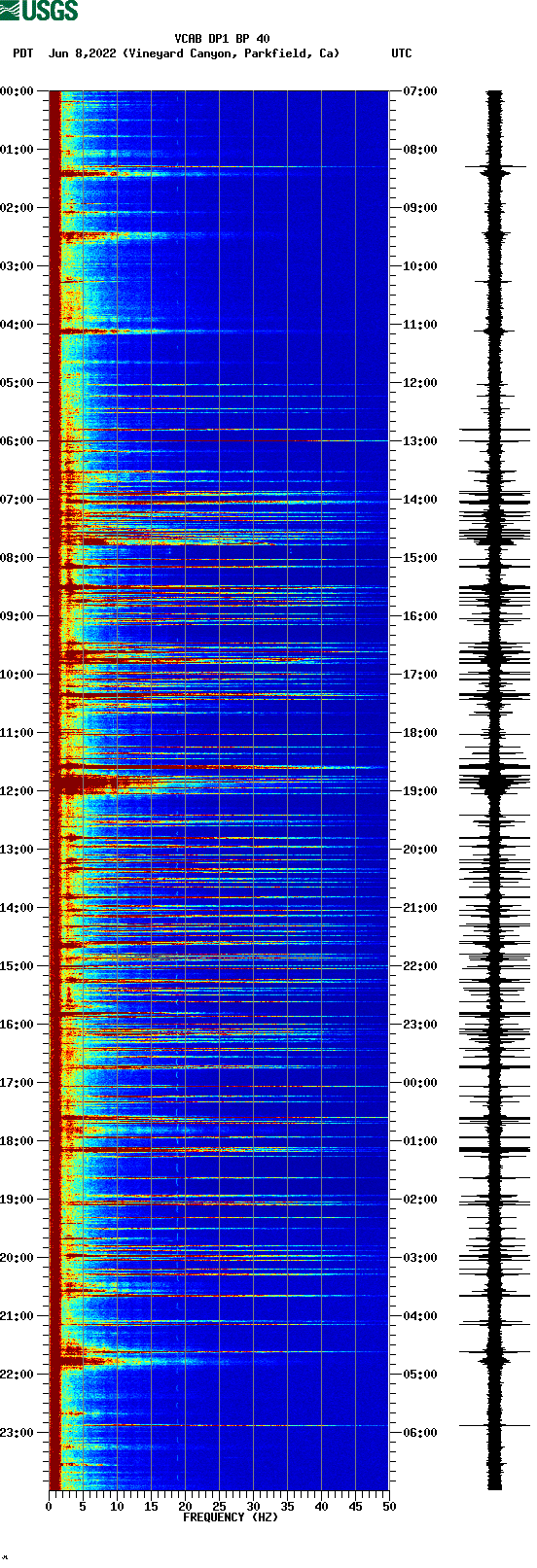Click the 30 Hz frequency tick label
537x1568 pixels.
coord(253,1507)
